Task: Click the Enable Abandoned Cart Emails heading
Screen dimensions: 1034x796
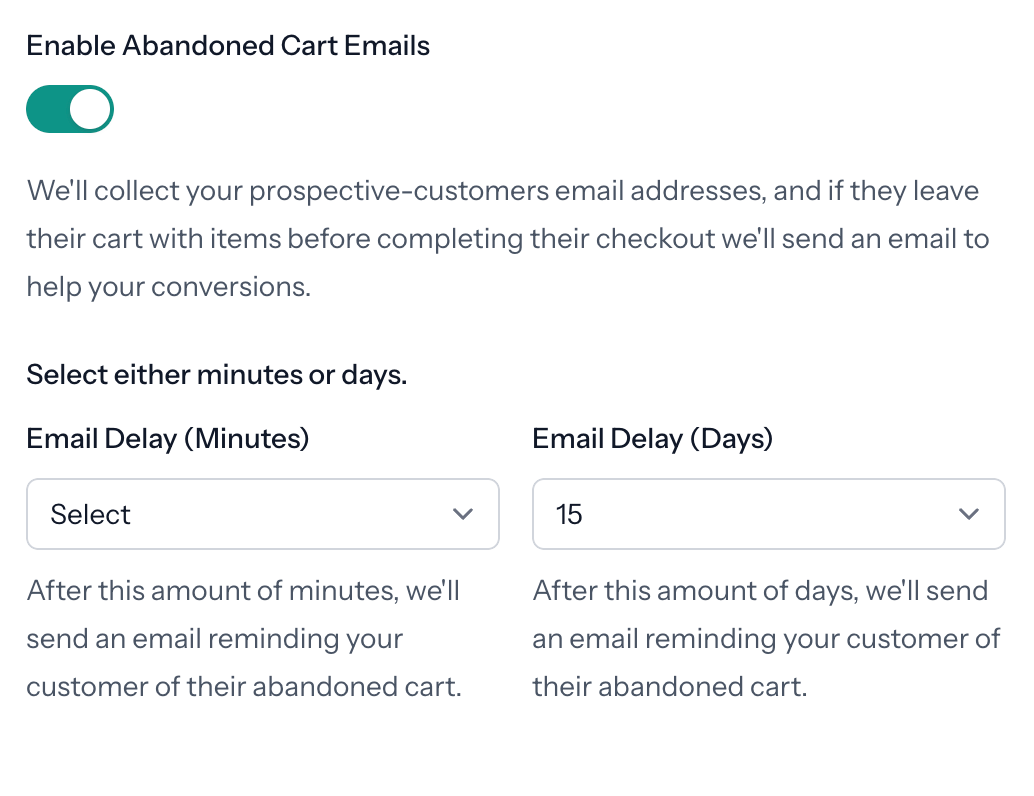Action: 228,45
